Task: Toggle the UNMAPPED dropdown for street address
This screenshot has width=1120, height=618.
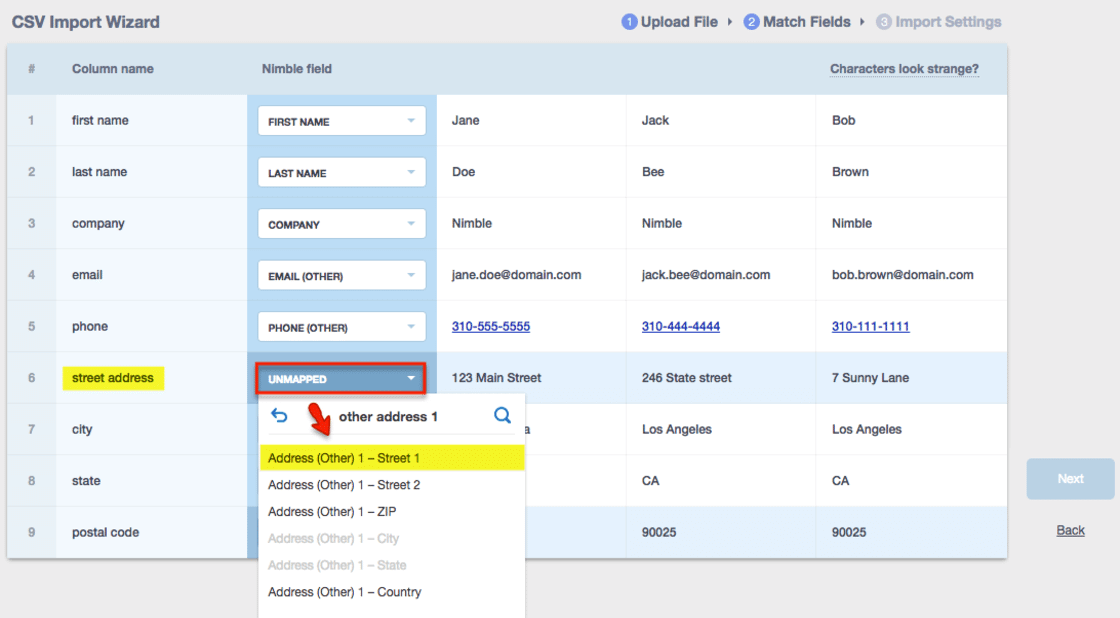Action: 341,379
